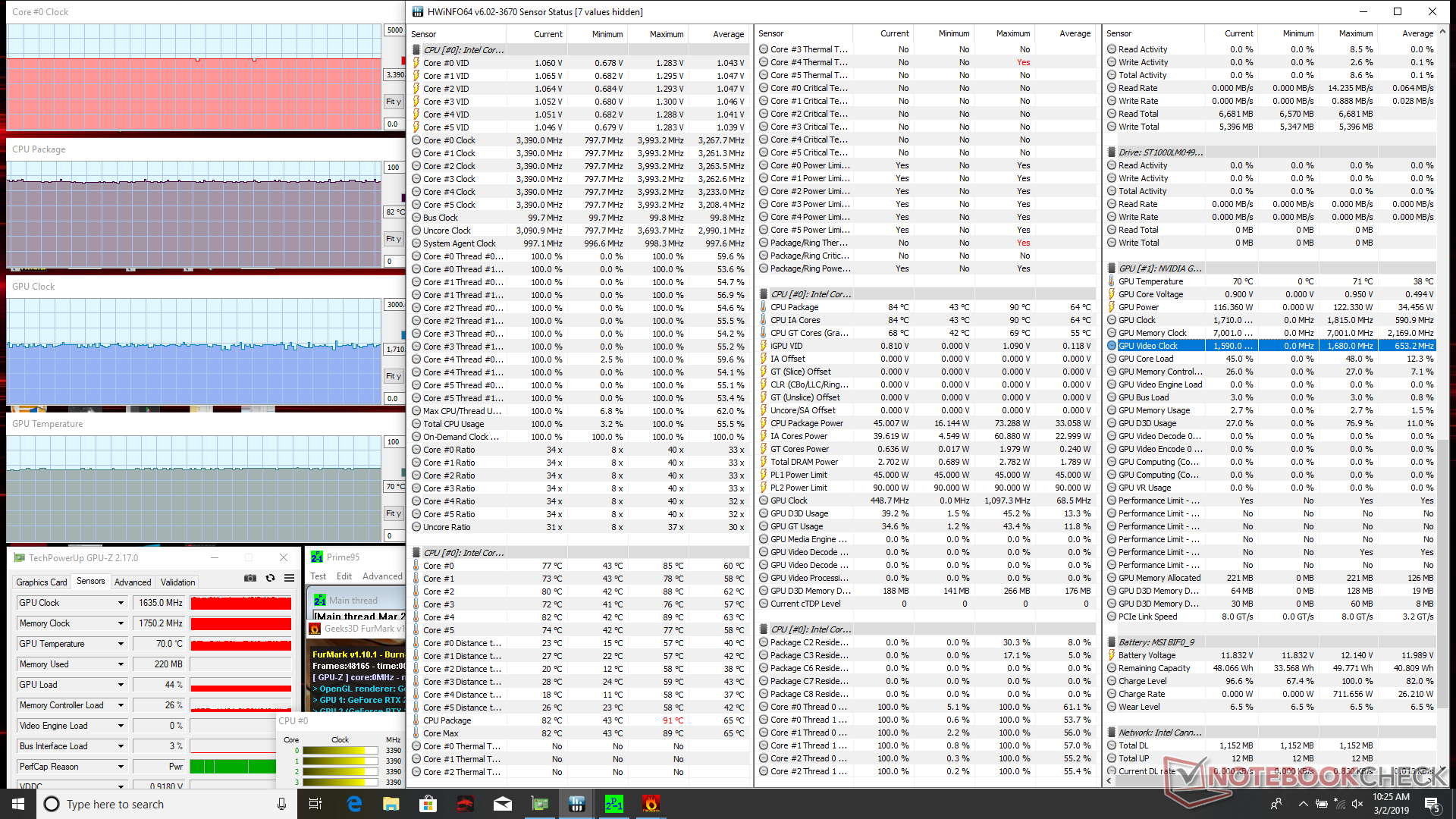Open Prime95 from the taskbar
This screenshot has width=1456, height=819.
[x=613, y=804]
